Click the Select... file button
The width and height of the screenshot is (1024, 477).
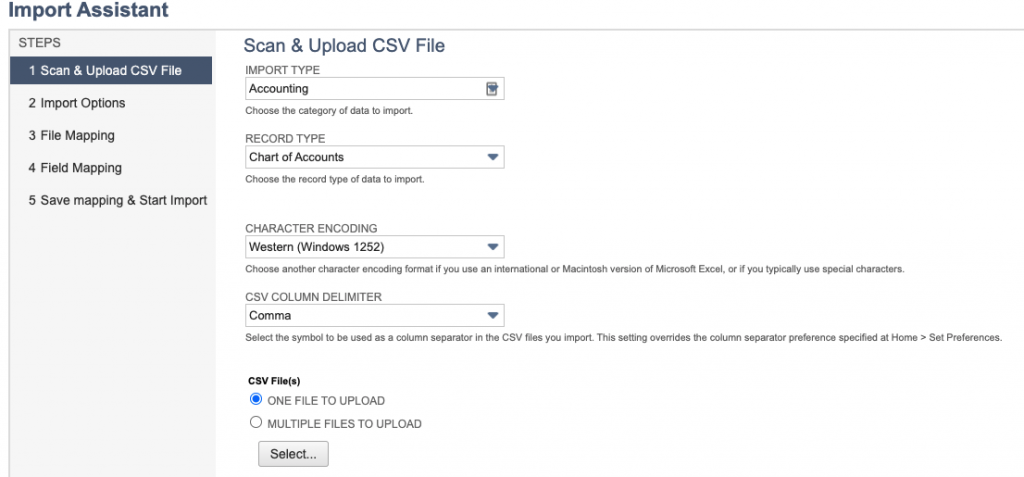pyautogui.click(x=293, y=454)
